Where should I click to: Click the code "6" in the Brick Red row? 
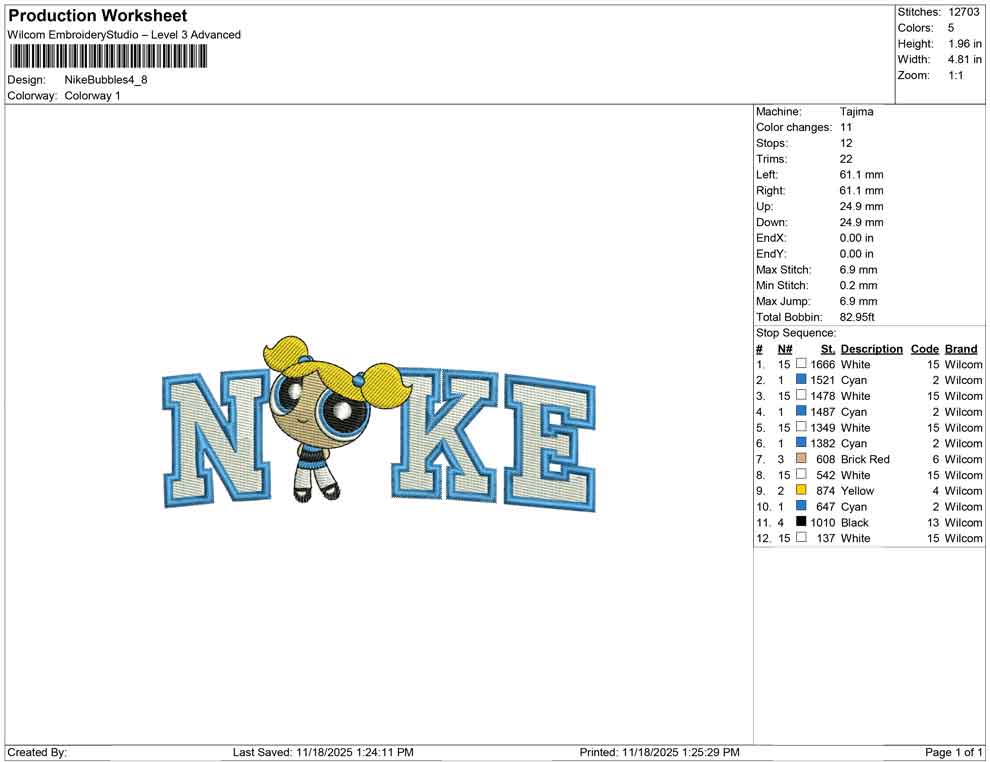tap(936, 459)
